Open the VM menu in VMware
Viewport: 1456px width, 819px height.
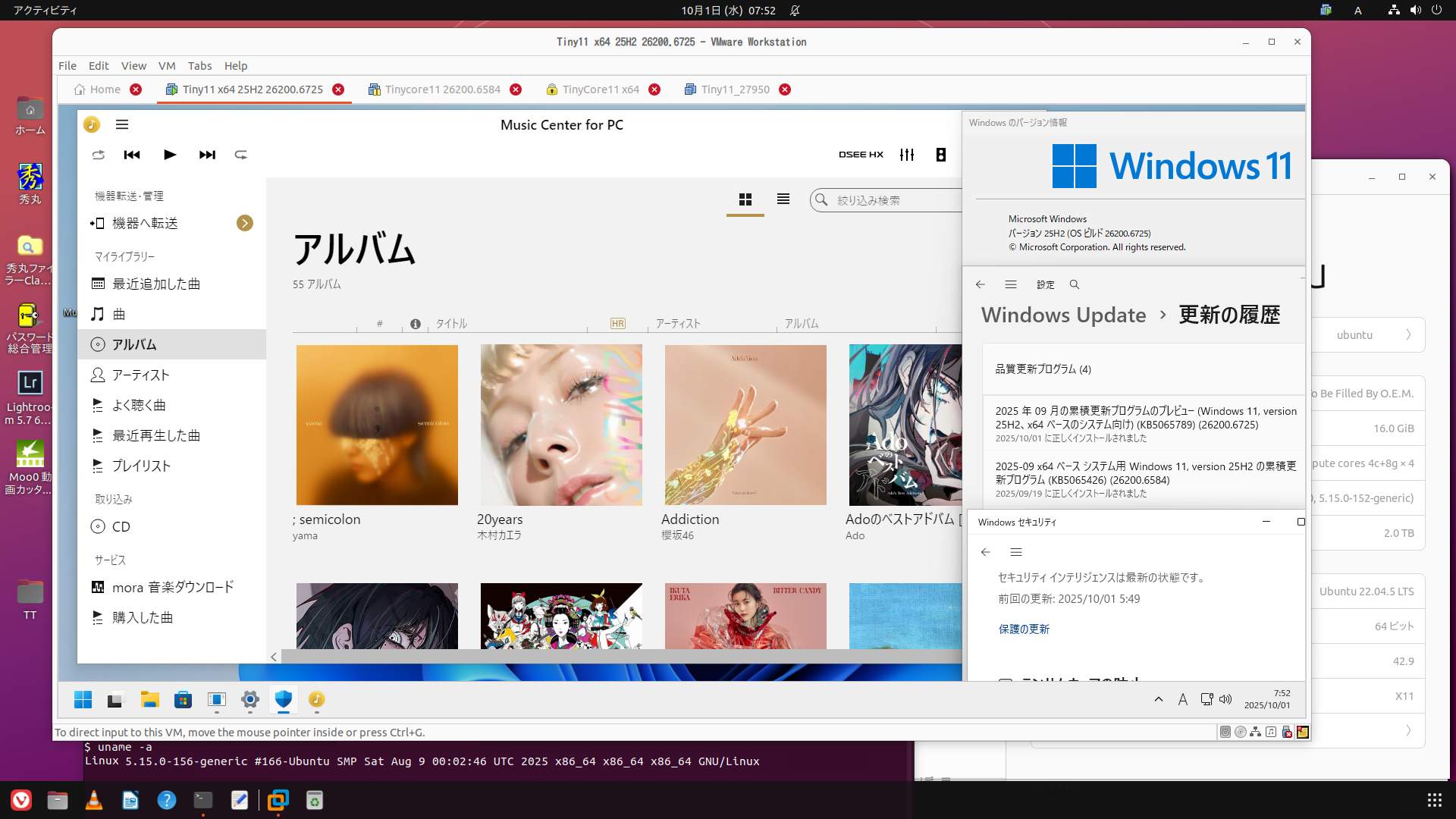[x=167, y=66]
